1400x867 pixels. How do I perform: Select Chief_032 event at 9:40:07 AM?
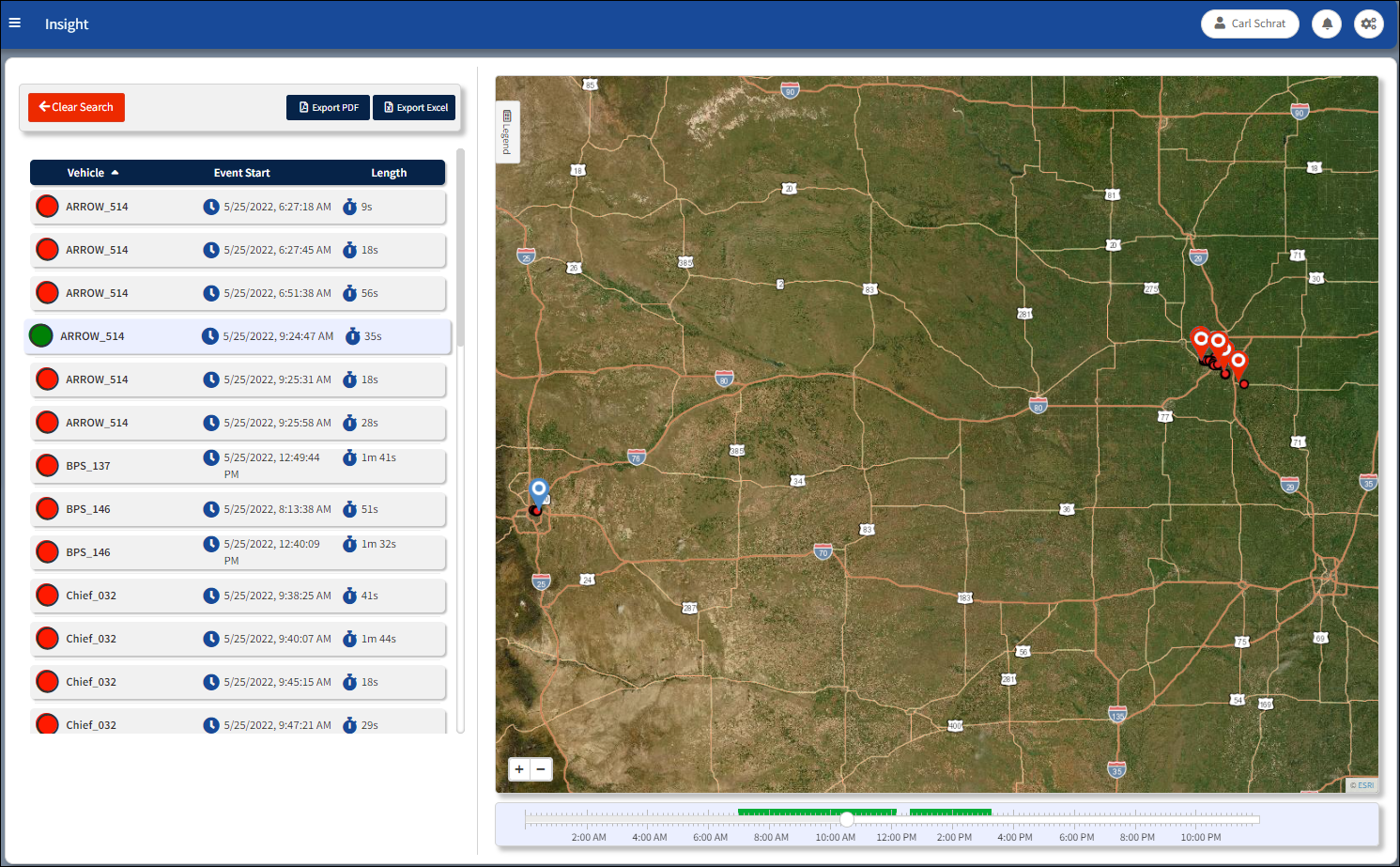coord(238,639)
